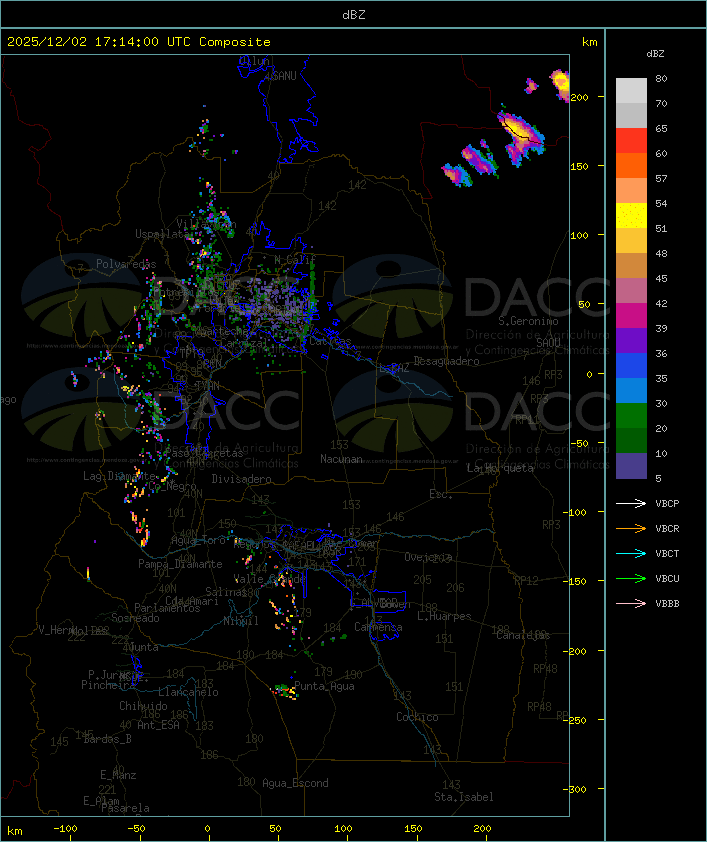Select the purple 36 dBZ legend swatch
The image size is (707, 842).
(631, 340)
